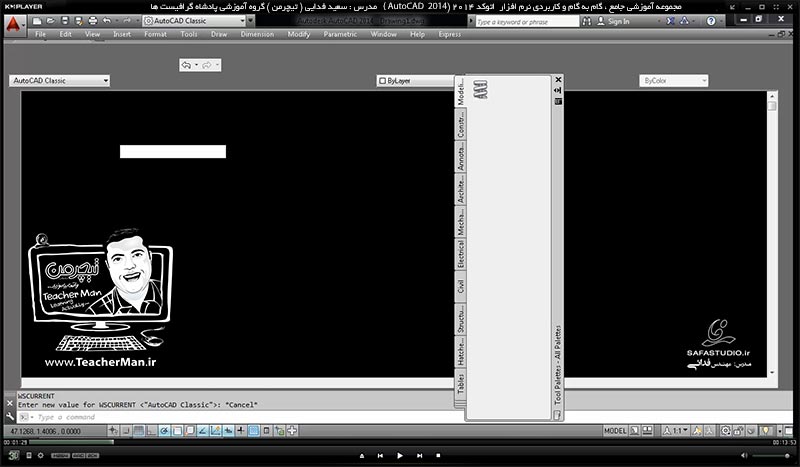Toggle 3D Object Snap in status bar
The width and height of the screenshot is (800, 467).
(x=190, y=431)
